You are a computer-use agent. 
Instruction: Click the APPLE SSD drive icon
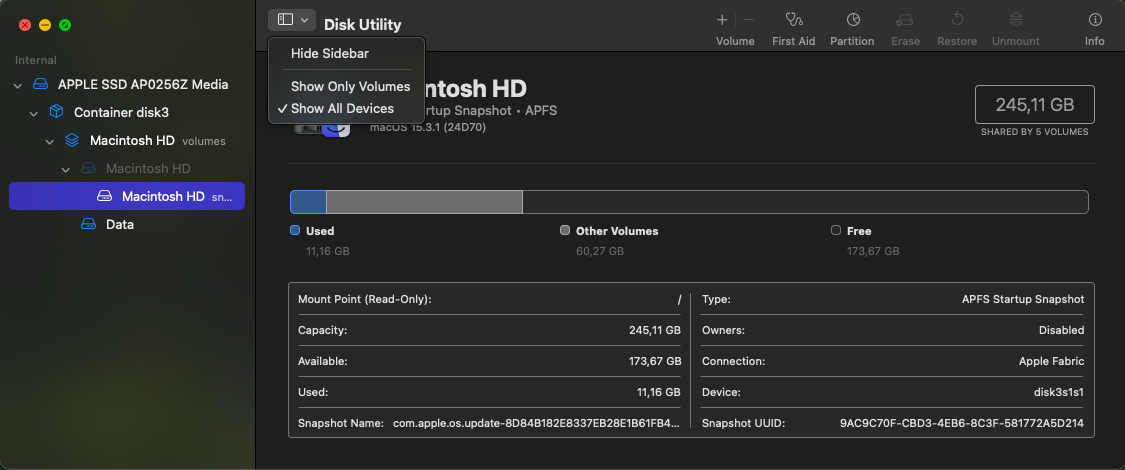point(40,85)
